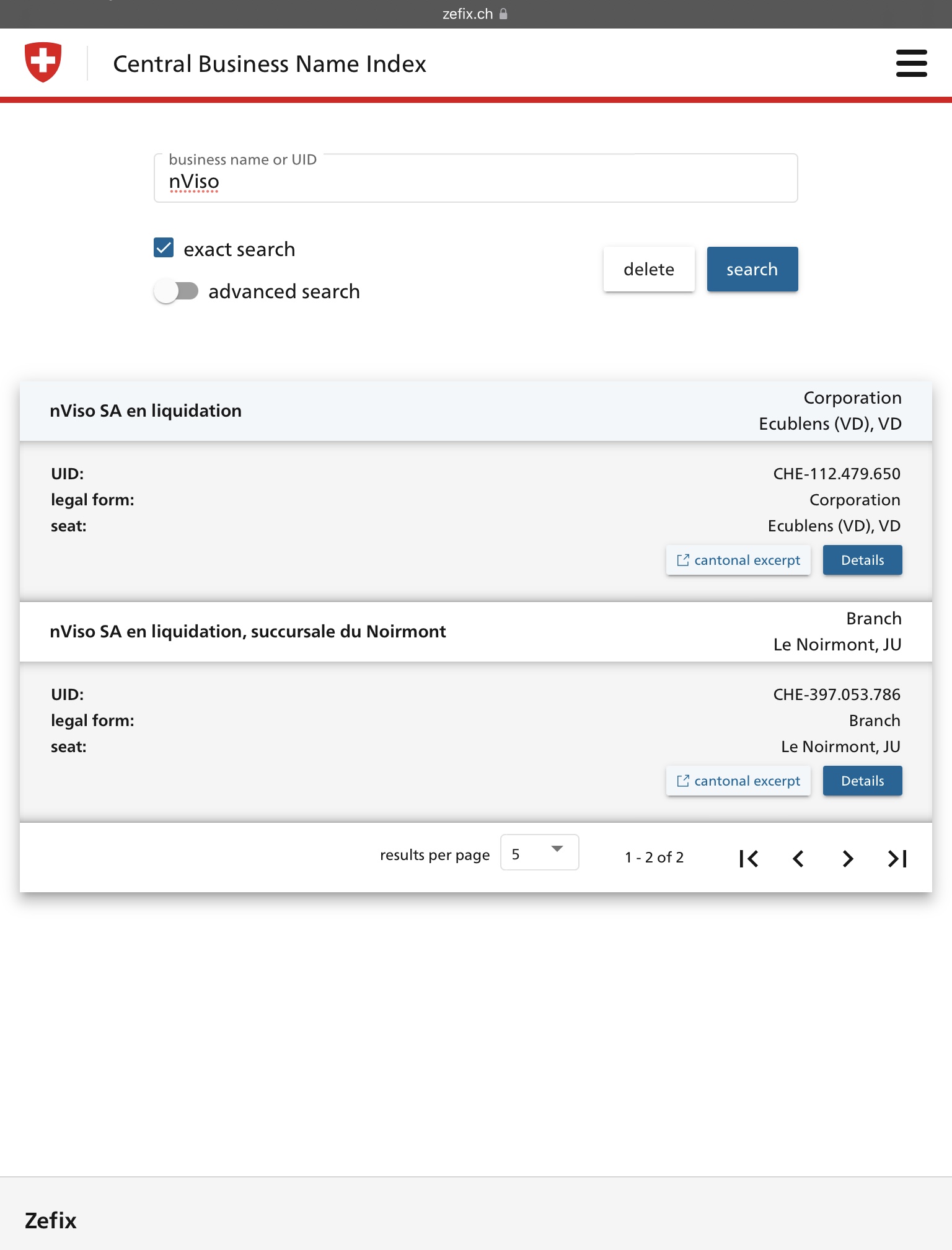The width and height of the screenshot is (952, 1250).
Task: Uncheck the exact search checkbox
Action: (164, 248)
